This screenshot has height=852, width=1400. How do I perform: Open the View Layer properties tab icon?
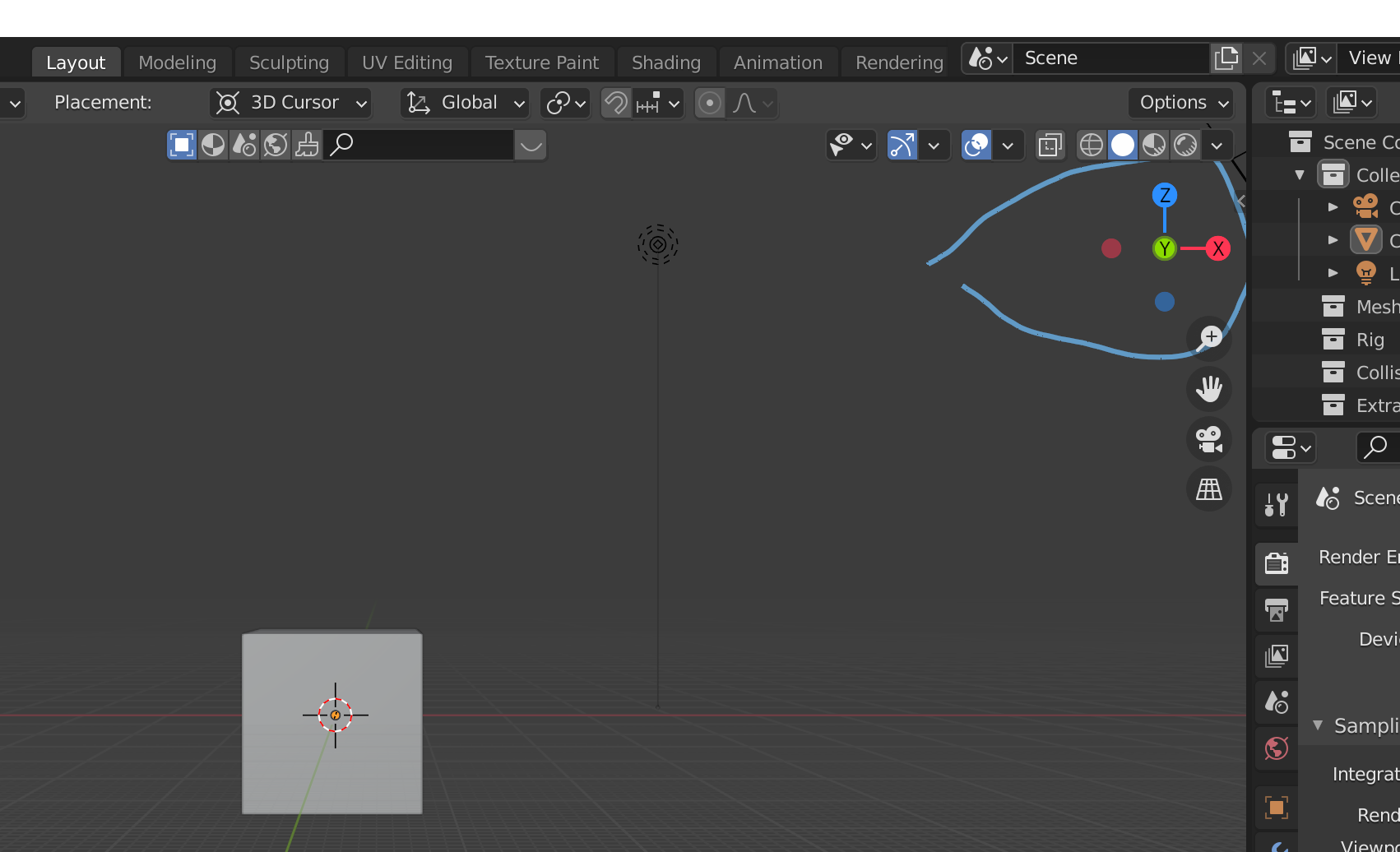pyautogui.click(x=1277, y=655)
